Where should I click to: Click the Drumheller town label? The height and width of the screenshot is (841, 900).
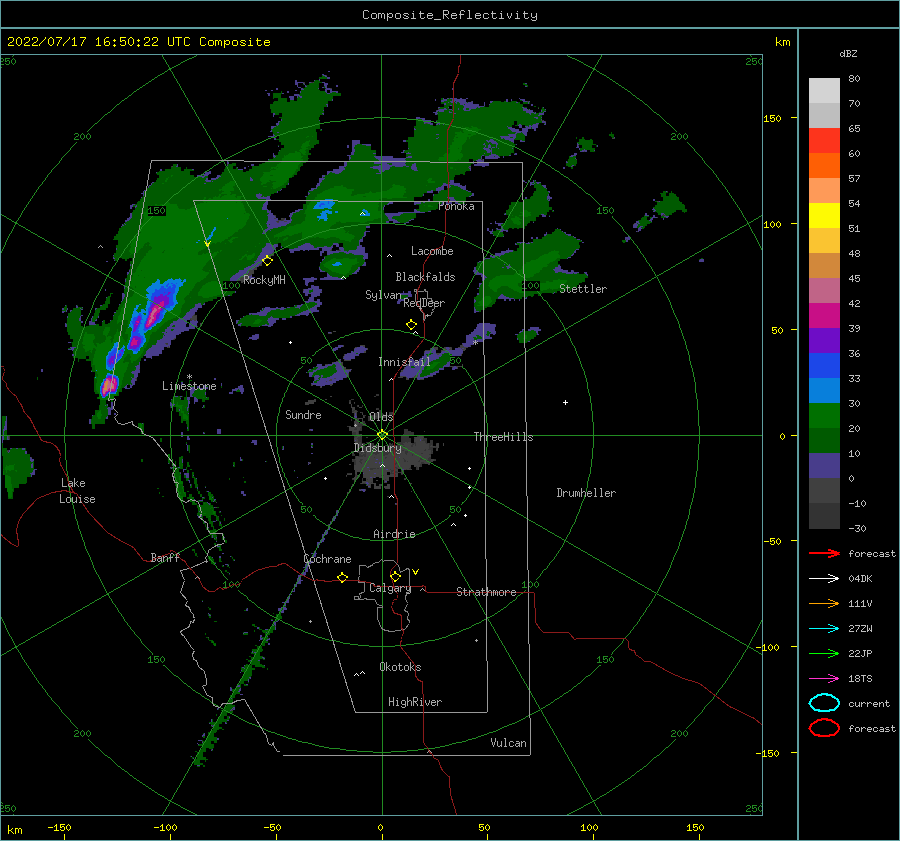[x=586, y=493]
